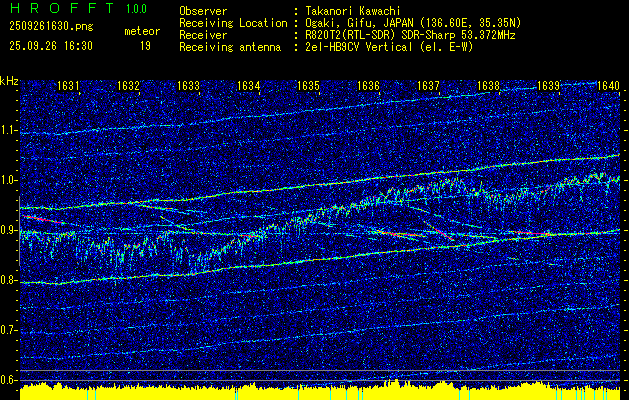The image size is (629, 400).
Task: Click the 1632 time marker
Action: tap(128, 85)
